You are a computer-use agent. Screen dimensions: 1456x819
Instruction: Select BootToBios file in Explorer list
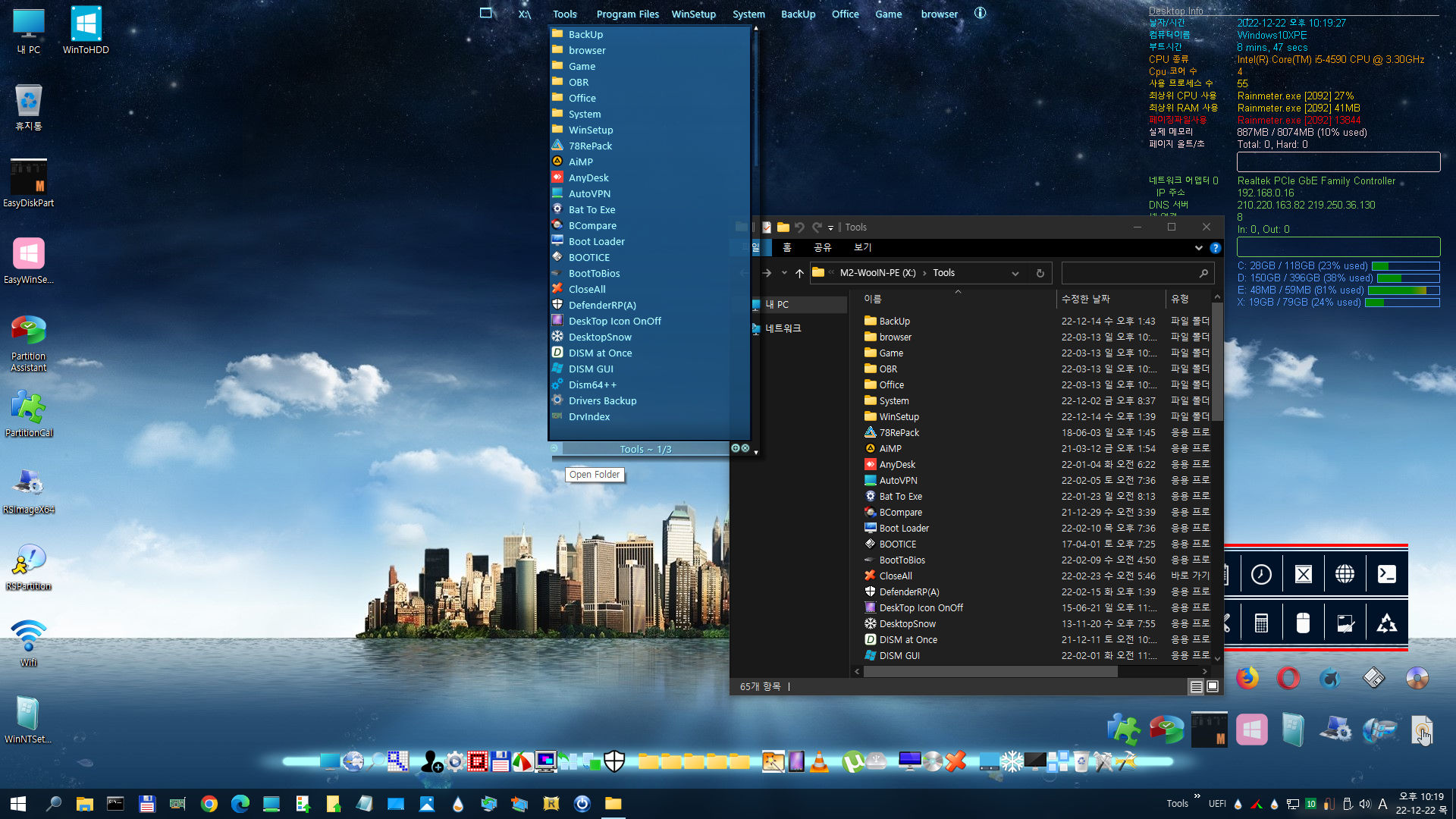(902, 560)
